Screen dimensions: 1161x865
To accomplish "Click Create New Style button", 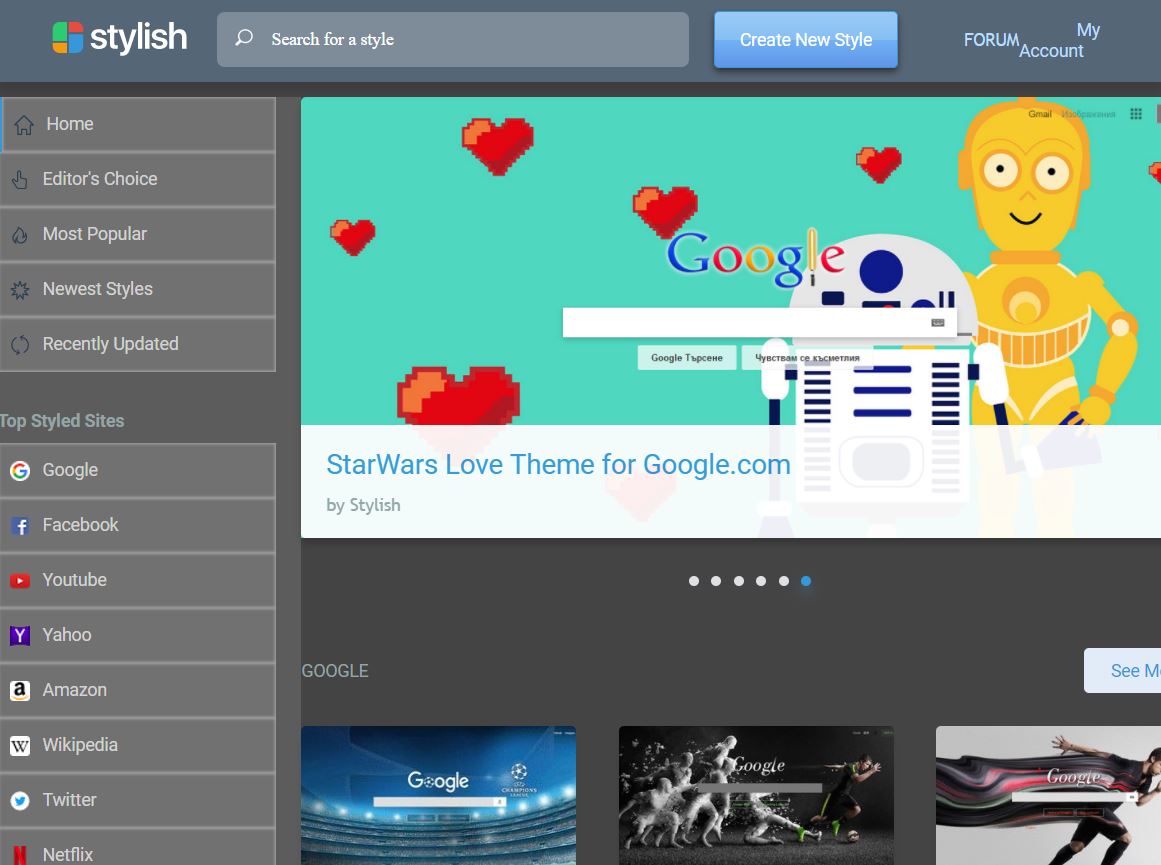I will (x=806, y=40).
